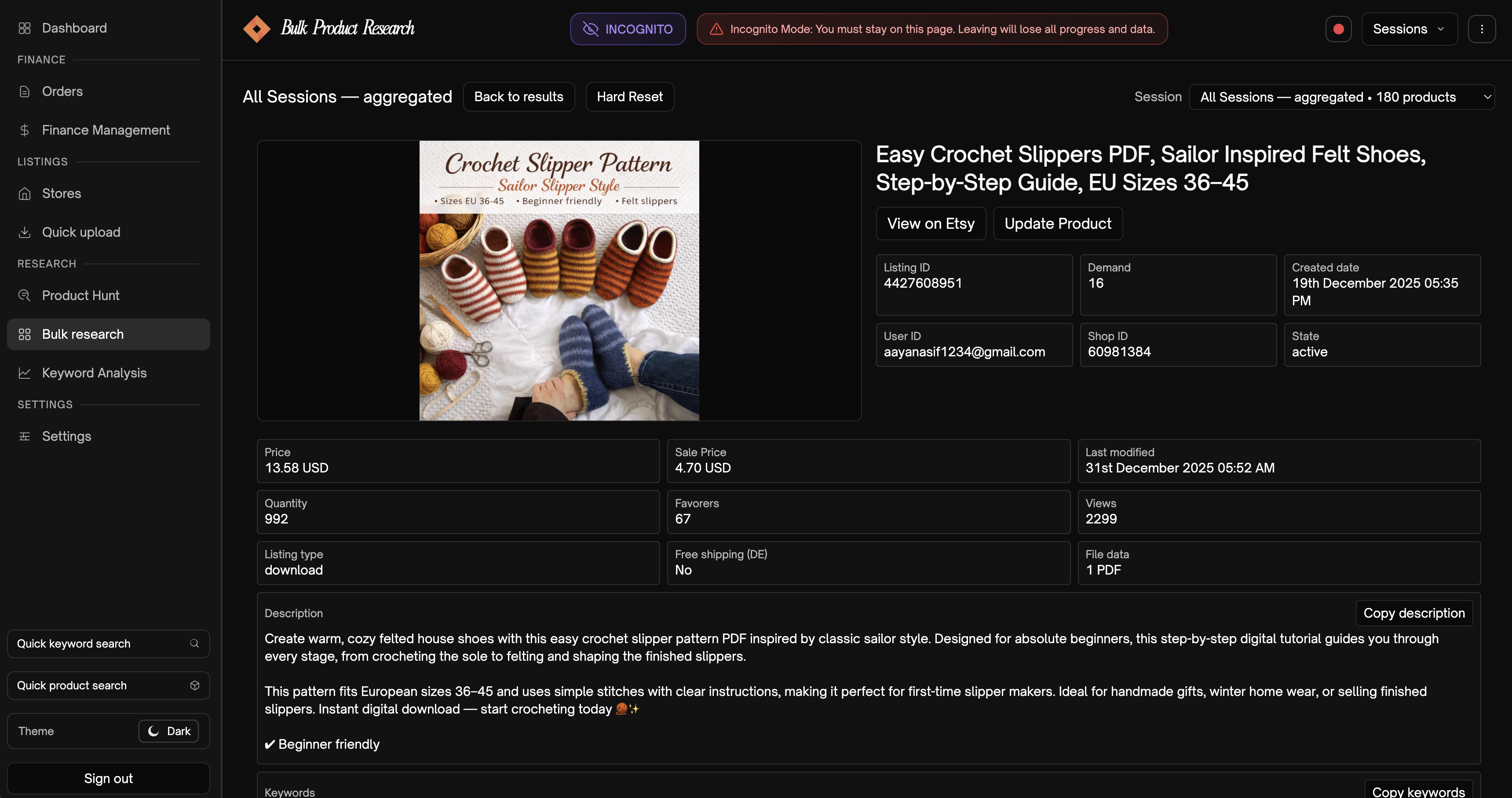Click the red record indicator button
Viewport: 1512px width, 798px height.
tap(1338, 29)
